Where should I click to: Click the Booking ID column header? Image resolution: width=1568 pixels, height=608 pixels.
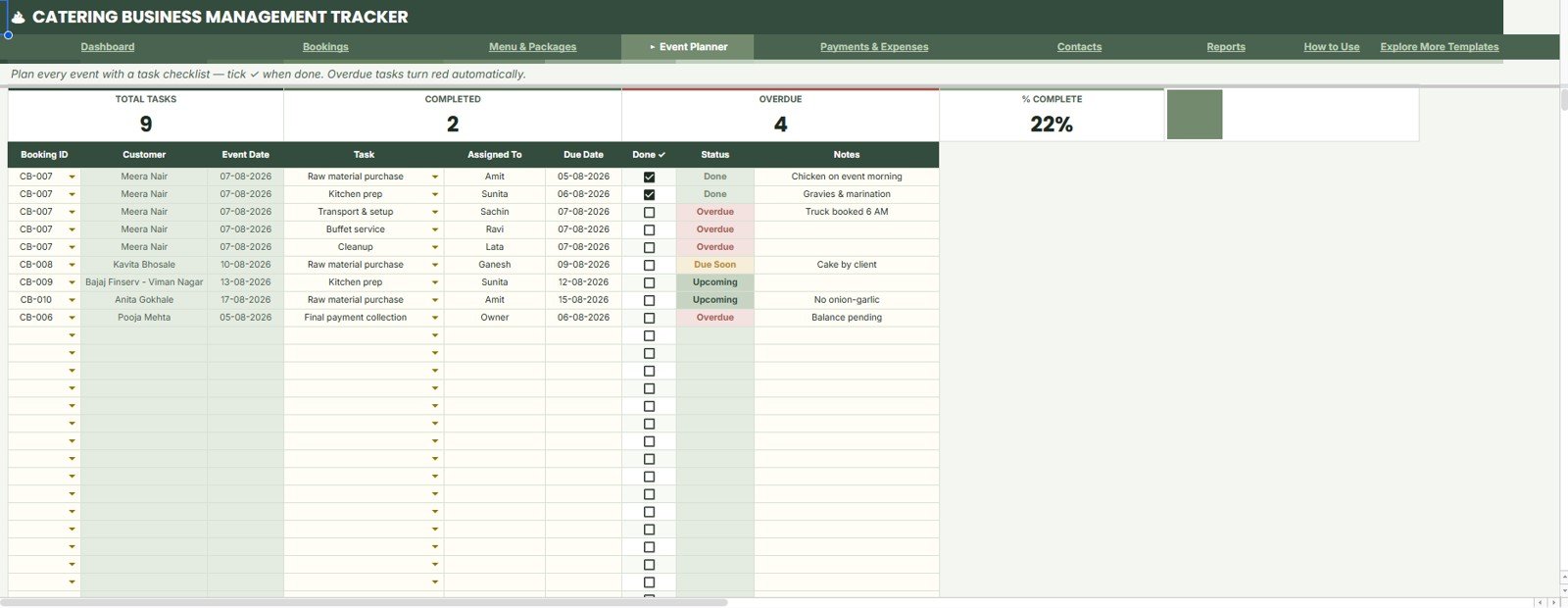click(44, 155)
